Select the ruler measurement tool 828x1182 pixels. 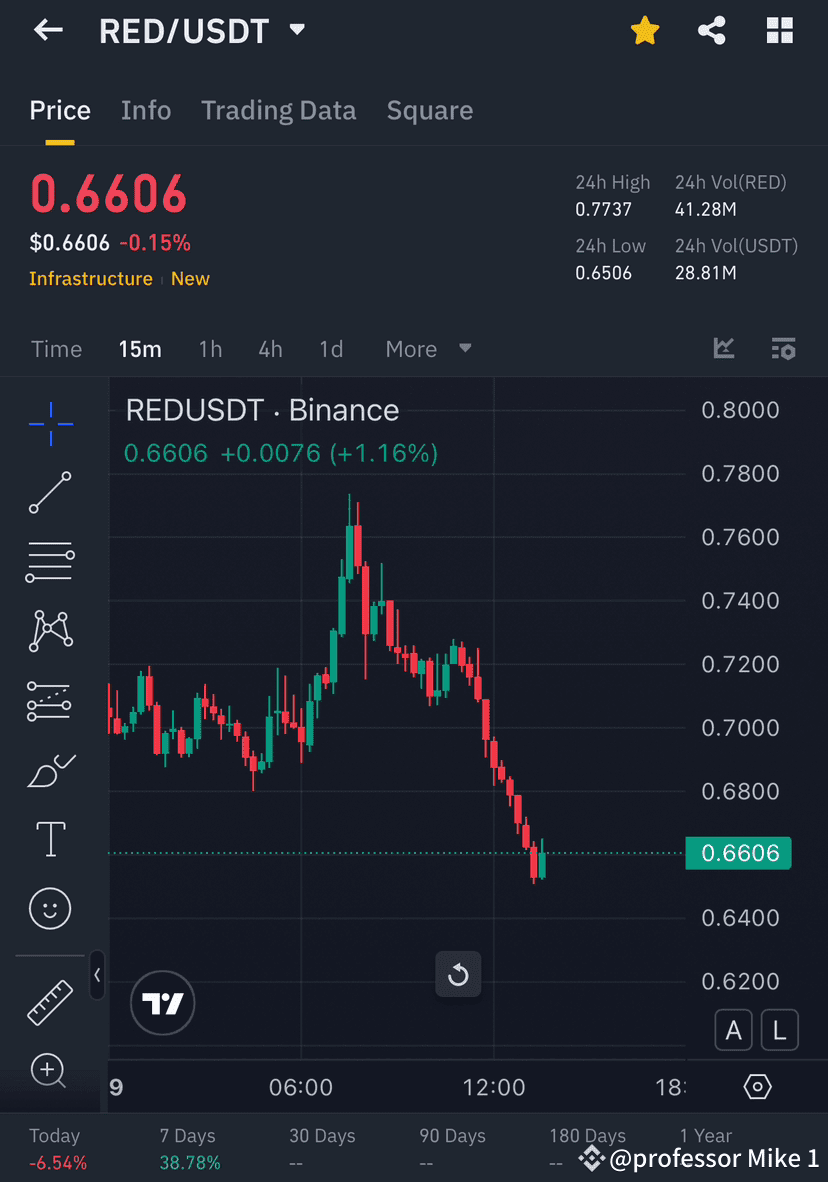(50, 1000)
